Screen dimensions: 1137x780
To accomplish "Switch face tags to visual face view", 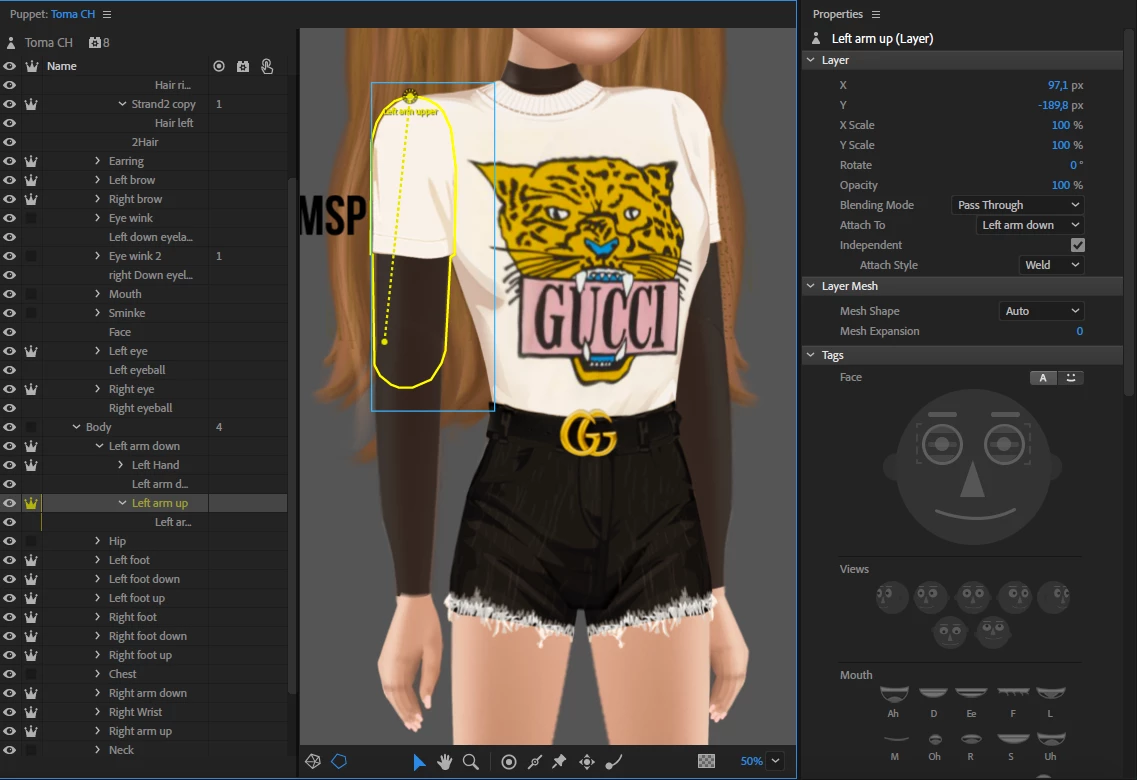I will (1070, 378).
